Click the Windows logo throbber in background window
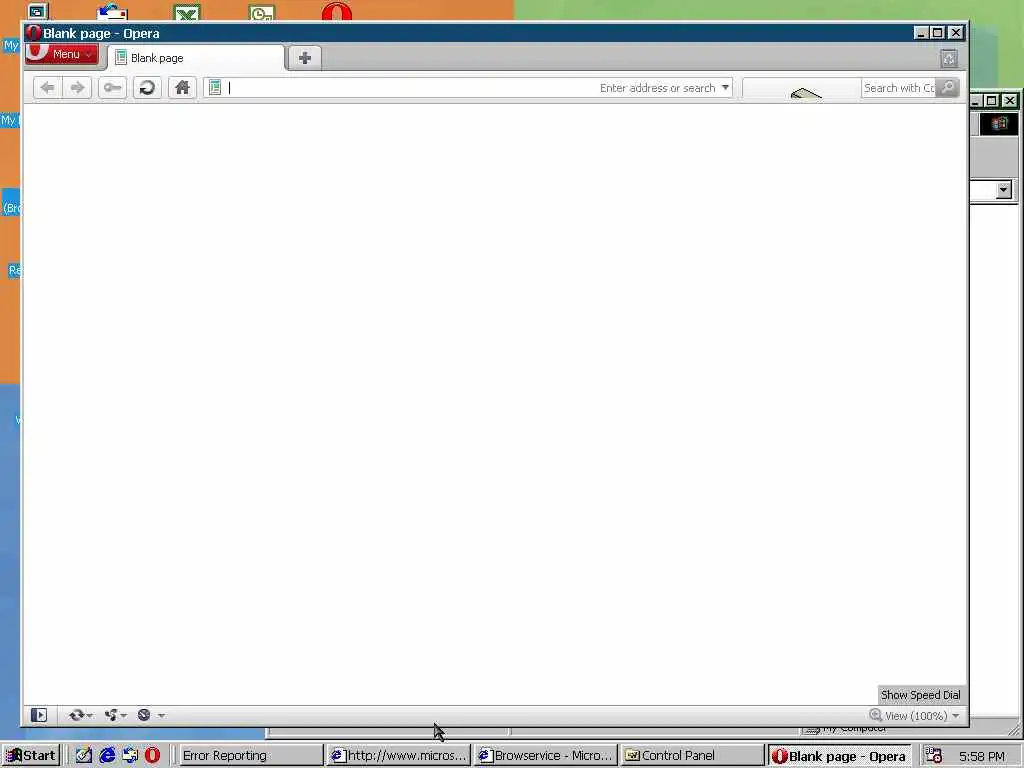The height and width of the screenshot is (768, 1024). (999, 124)
